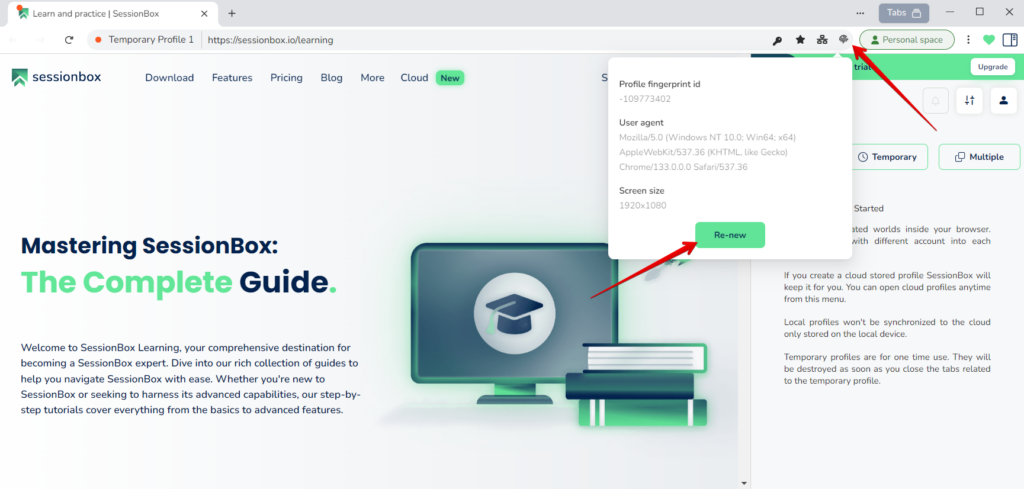Toggle the side panel icon

point(1010,40)
